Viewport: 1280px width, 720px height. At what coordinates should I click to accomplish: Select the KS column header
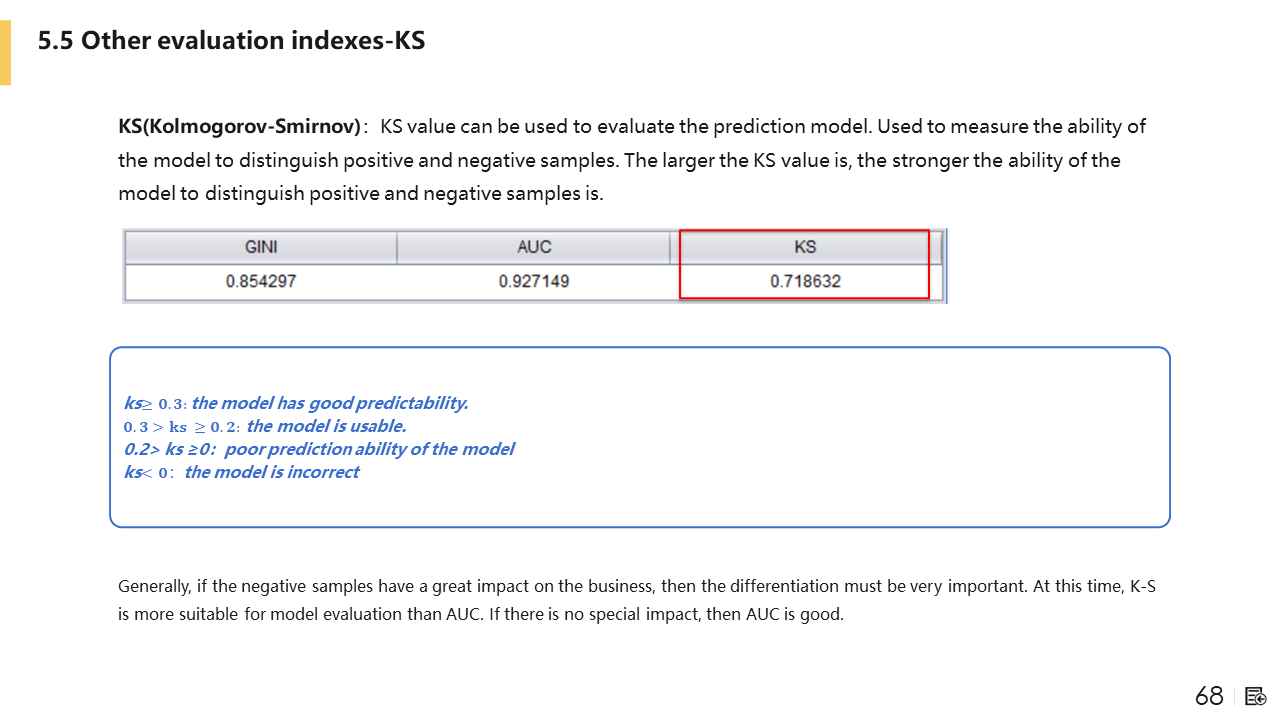805,247
